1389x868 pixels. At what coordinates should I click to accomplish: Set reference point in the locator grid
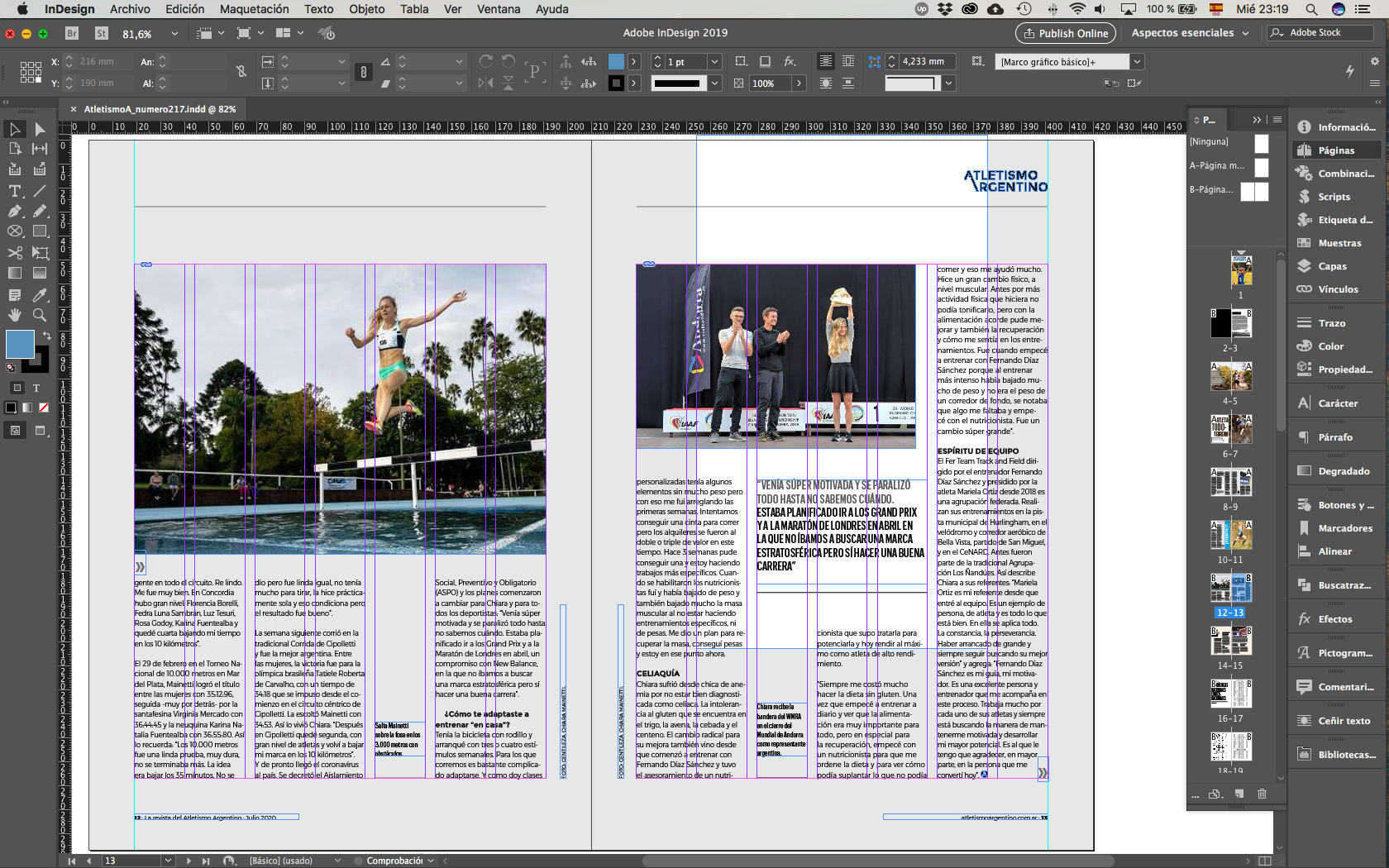pyautogui.click(x=31, y=72)
